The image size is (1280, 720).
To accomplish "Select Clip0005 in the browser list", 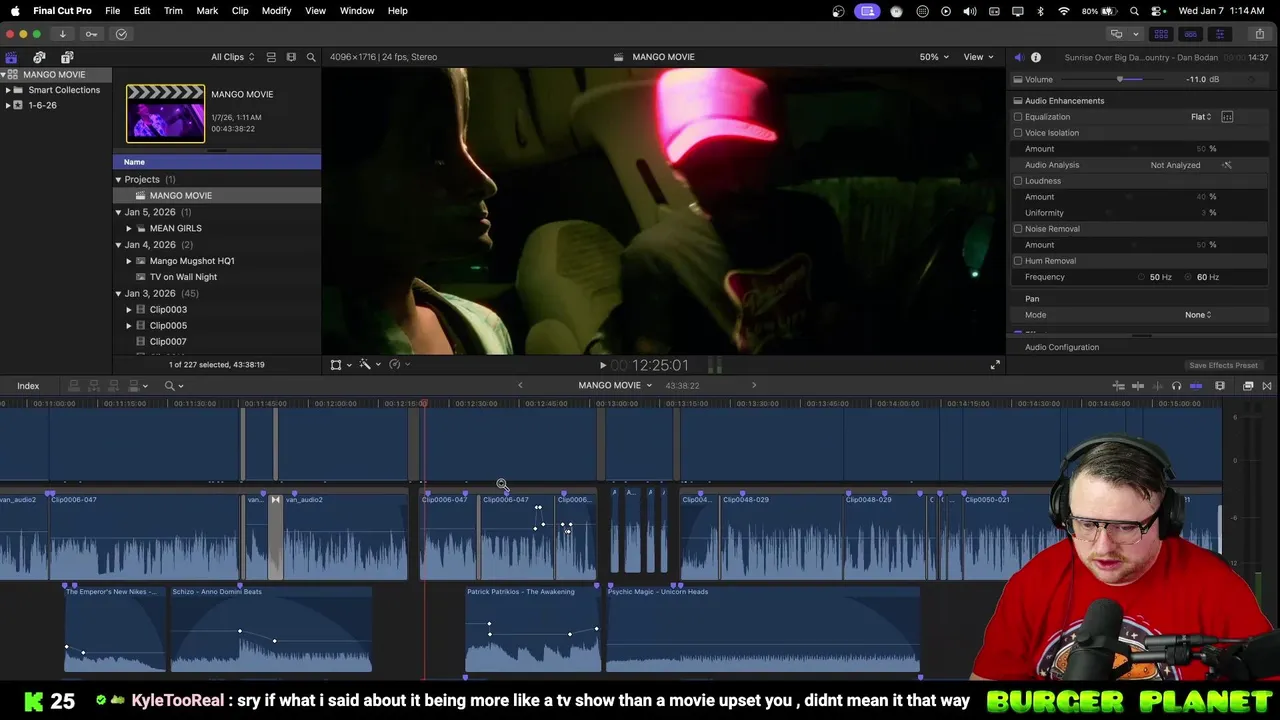I will tap(168, 326).
